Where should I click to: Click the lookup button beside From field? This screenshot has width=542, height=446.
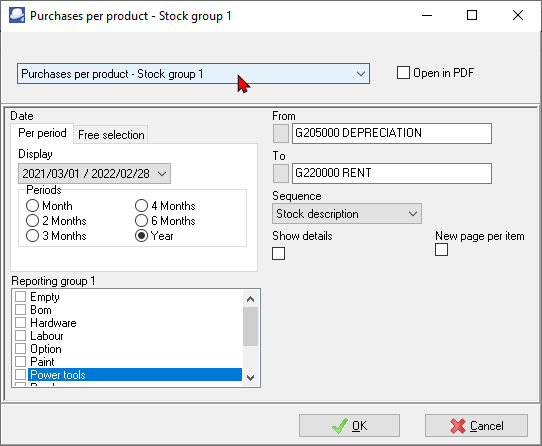[x=281, y=133]
